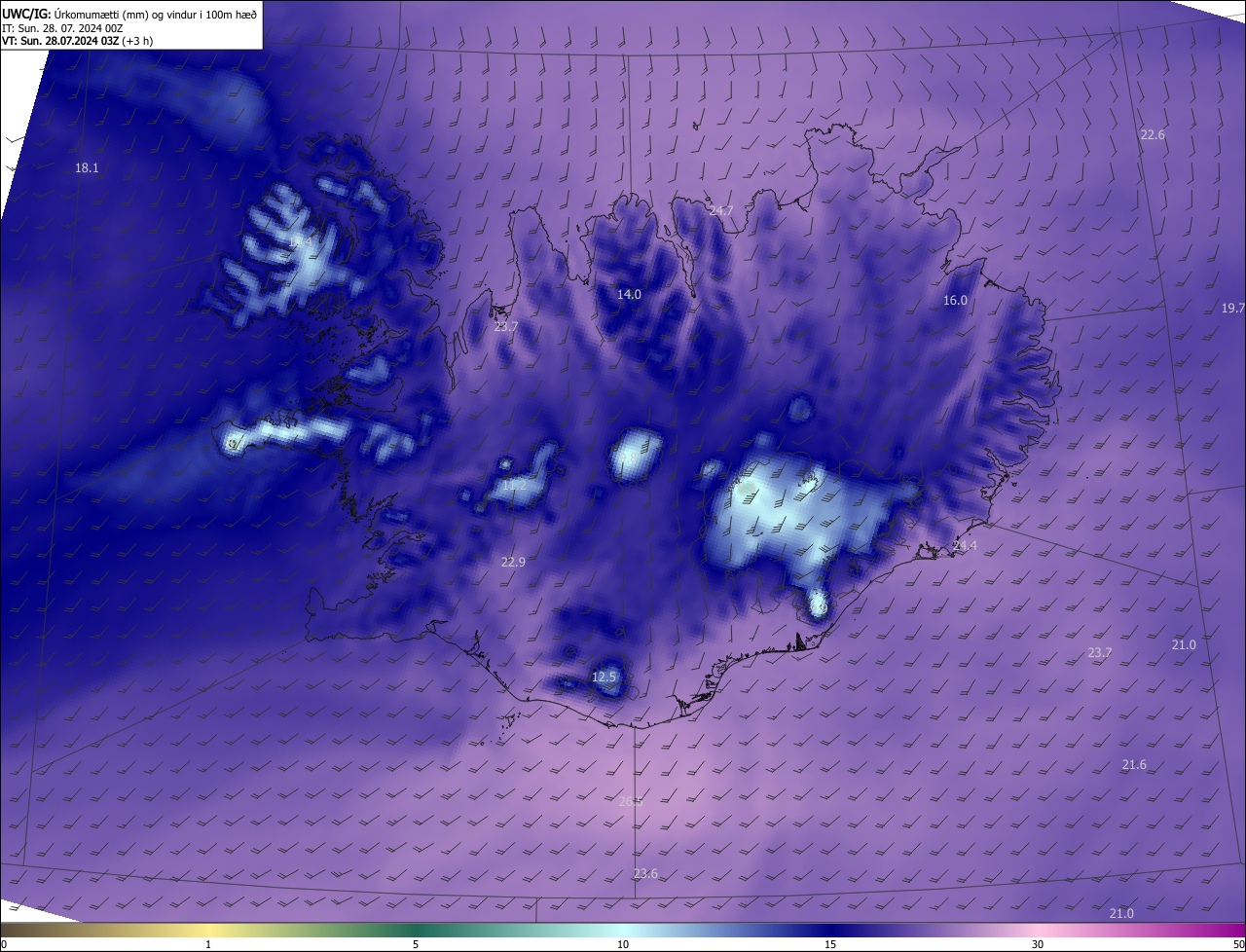This screenshot has width=1246, height=952.
Task: Click the 24.4 value label
Action: click(x=965, y=547)
